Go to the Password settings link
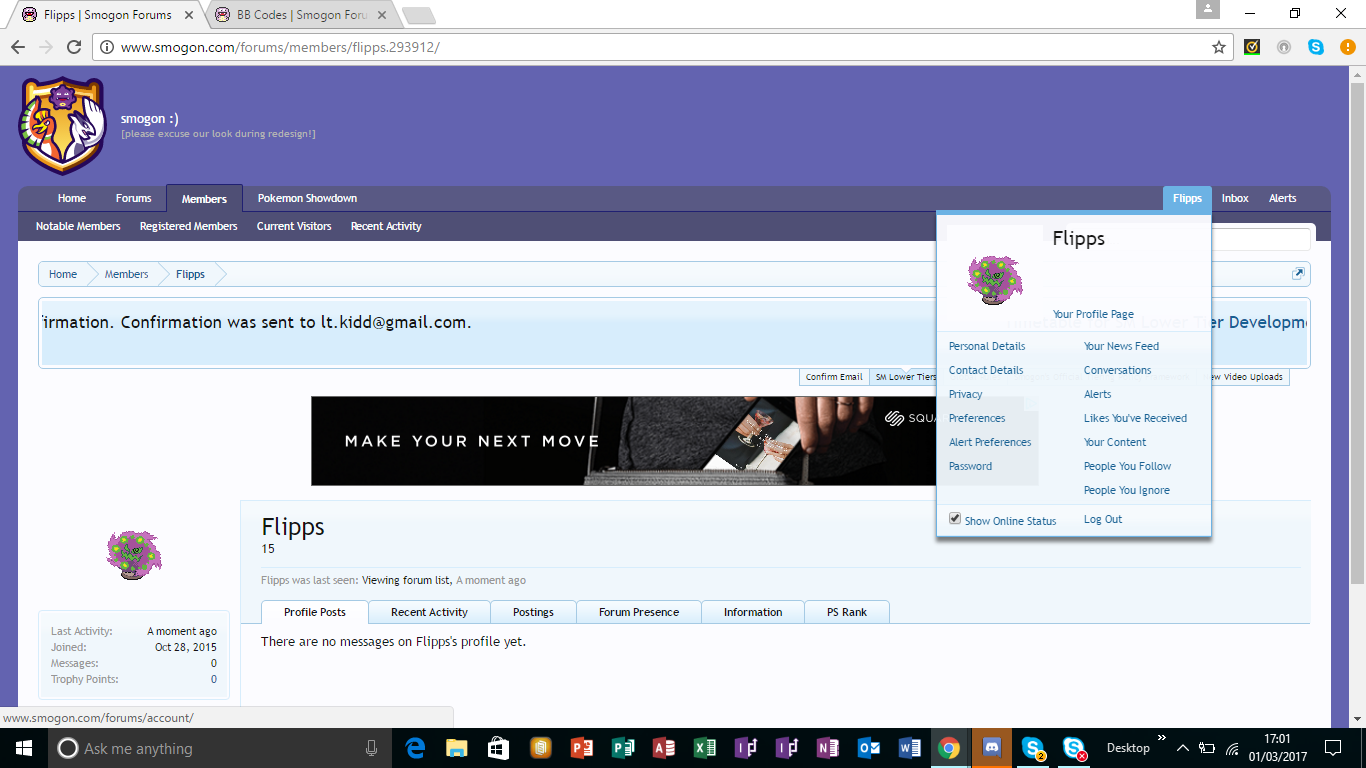 click(971, 466)
